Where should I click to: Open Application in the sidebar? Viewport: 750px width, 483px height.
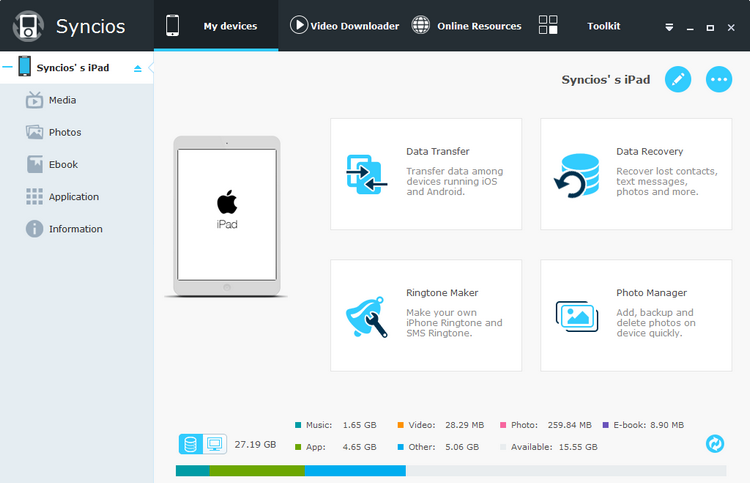(74, 197)
